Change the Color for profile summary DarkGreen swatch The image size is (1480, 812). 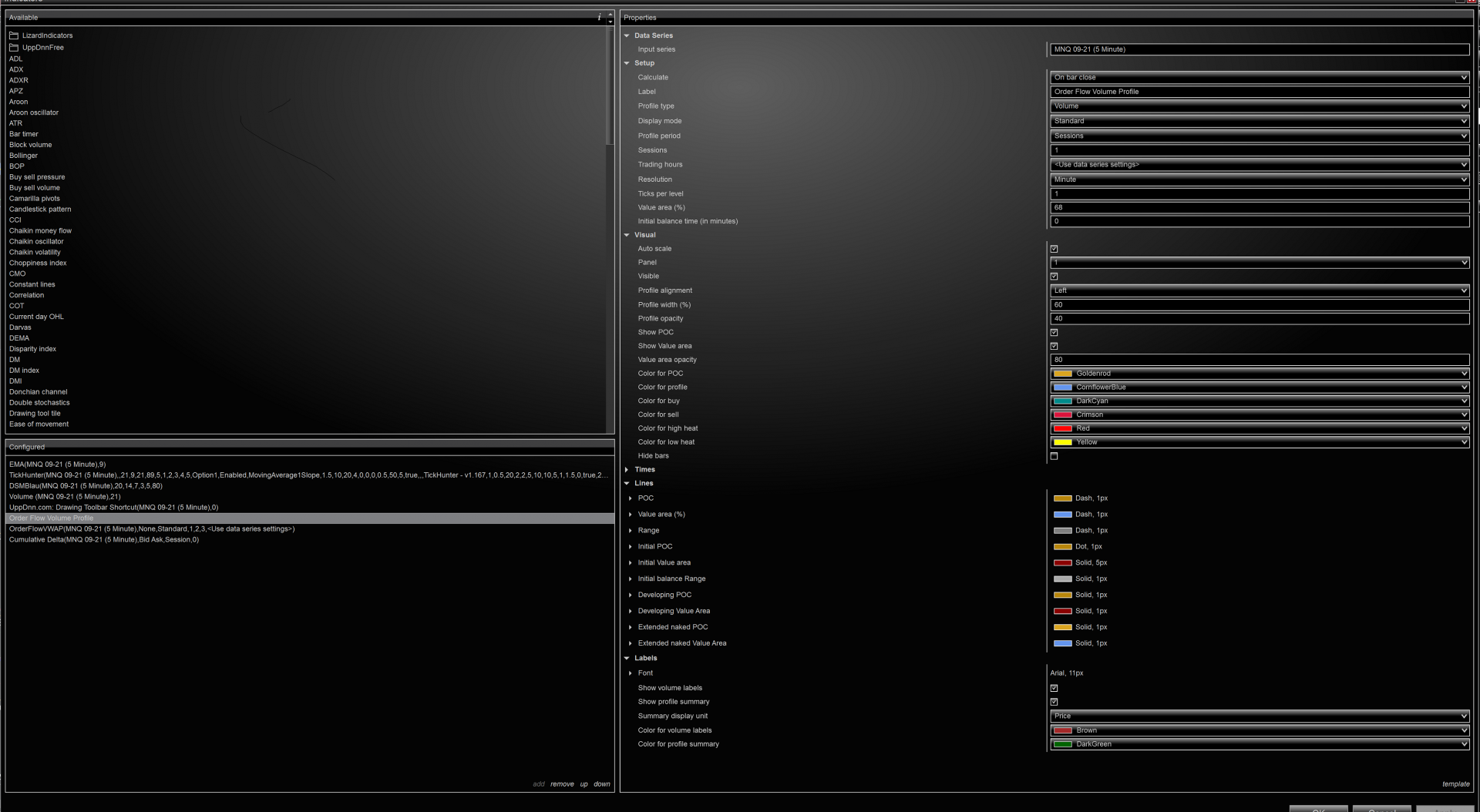(1063, 745)
